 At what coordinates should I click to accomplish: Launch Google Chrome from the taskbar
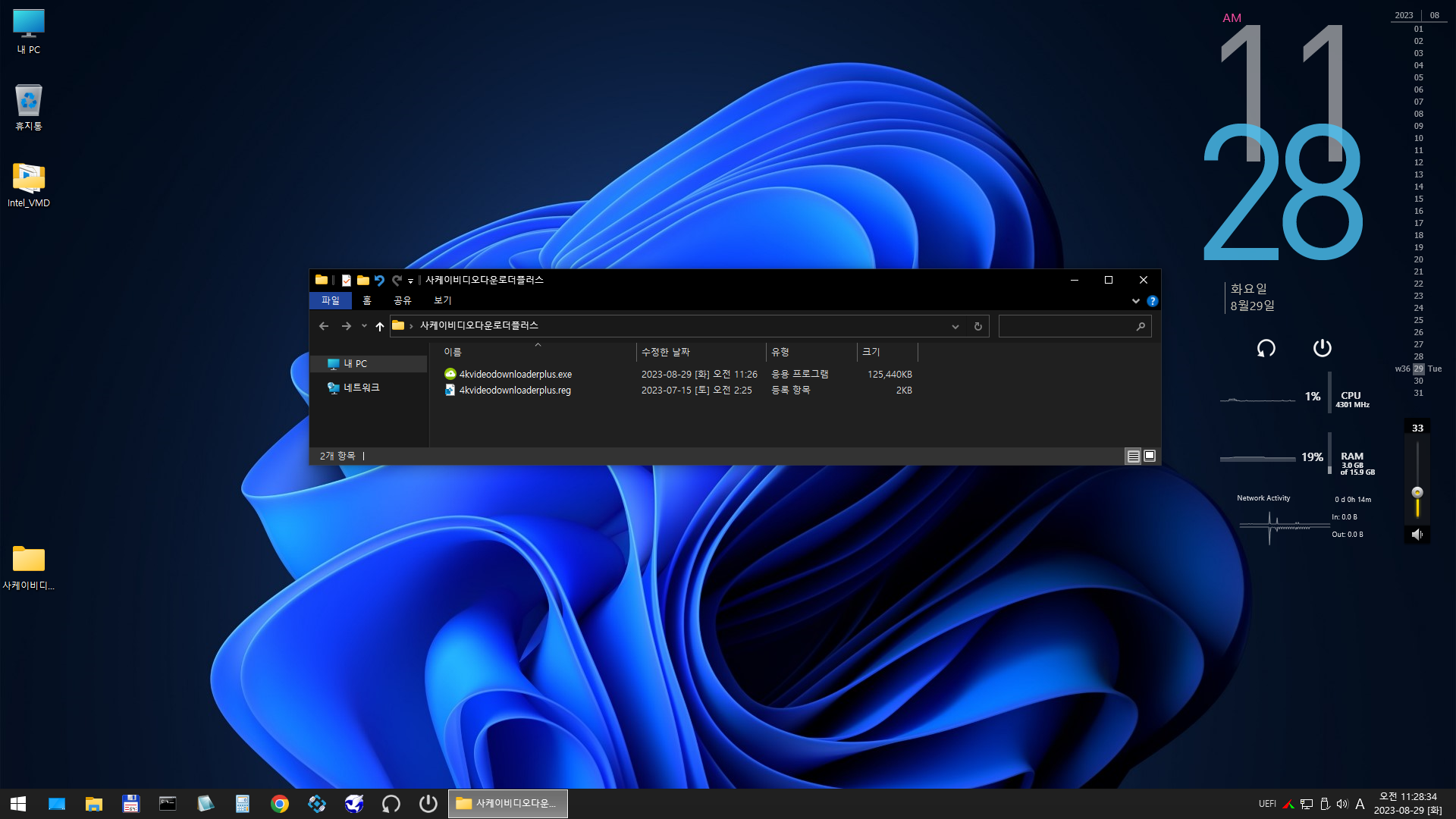click(x=280, y=804)
